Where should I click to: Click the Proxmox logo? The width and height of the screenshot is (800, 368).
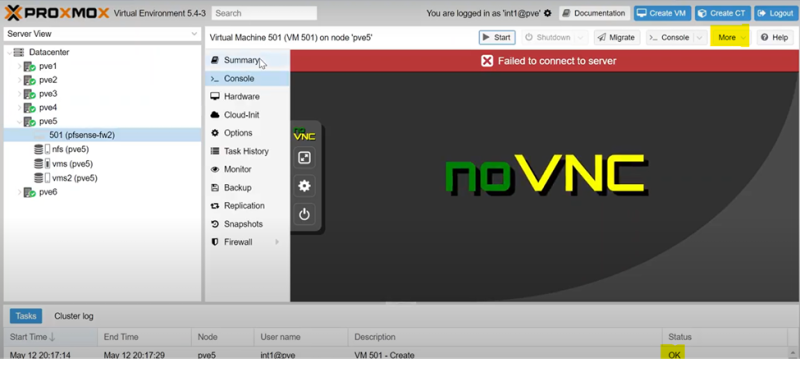57,13
